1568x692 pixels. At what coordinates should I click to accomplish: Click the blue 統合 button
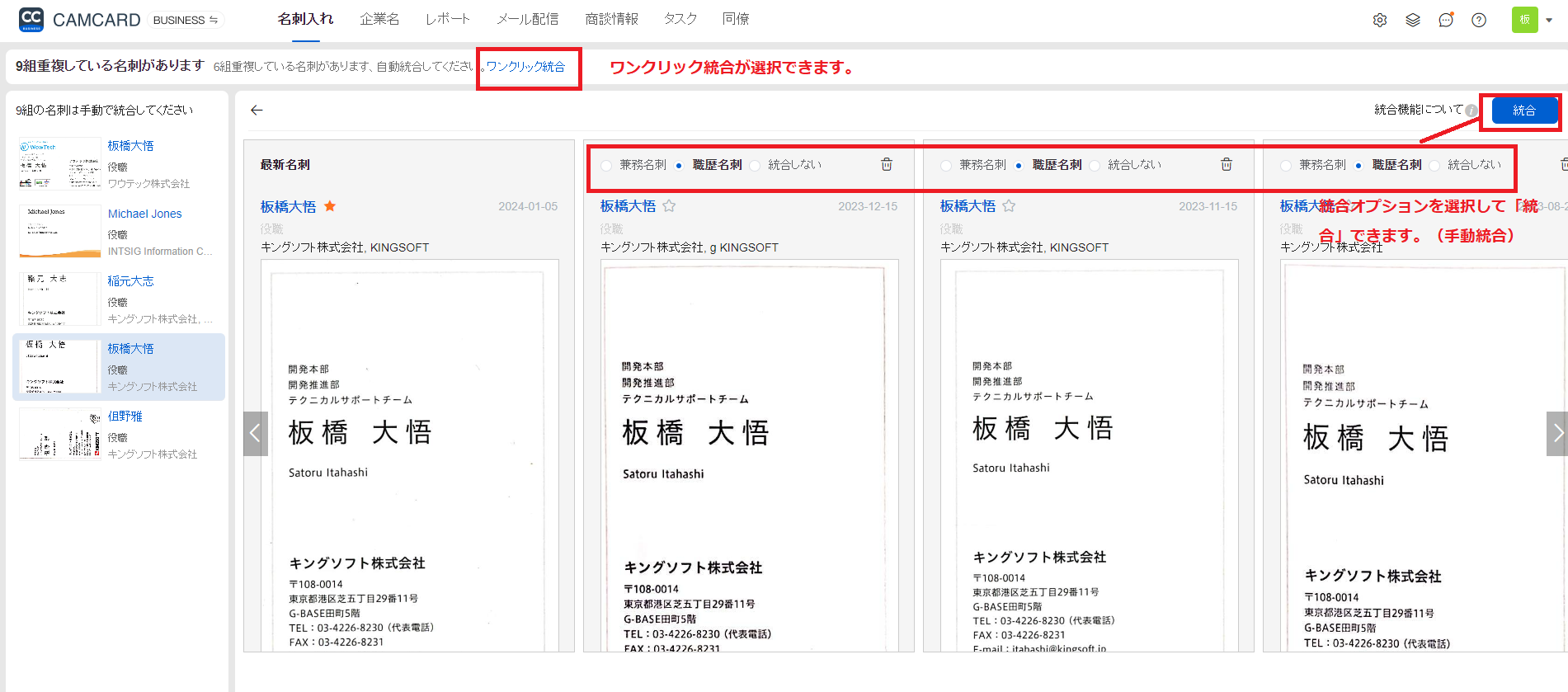(x=1524, y=111)
